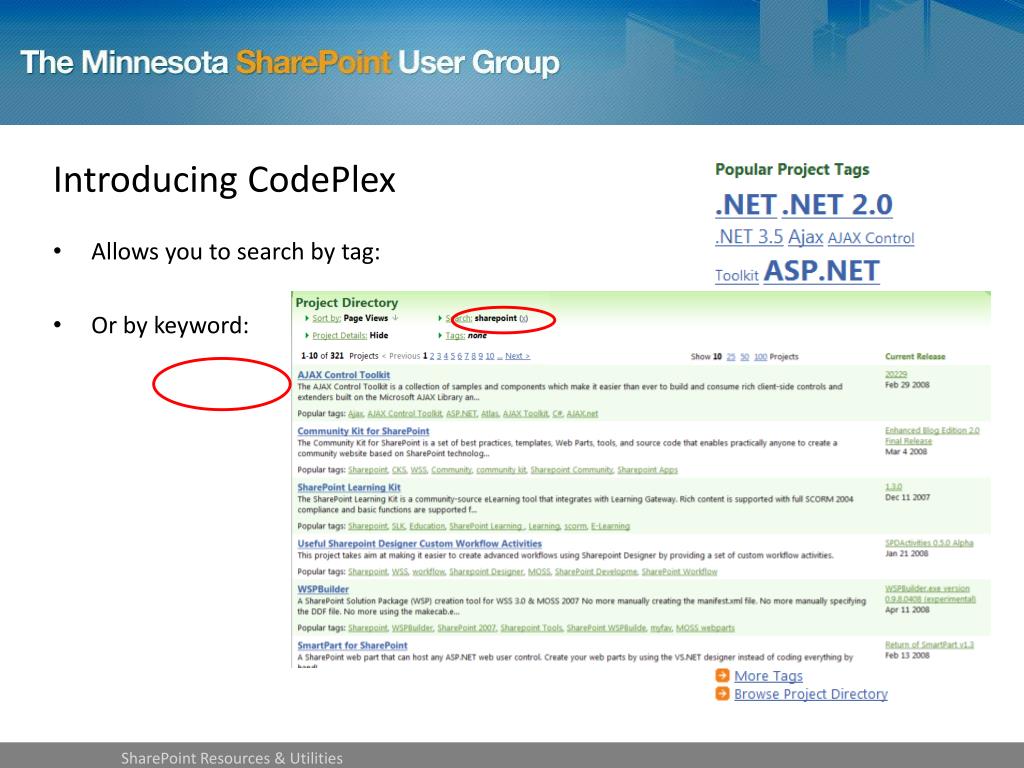Show 25 projects per page
The width and height of the screenshot is (1024, 768).
pyautogui.click(x=731, y=357)
